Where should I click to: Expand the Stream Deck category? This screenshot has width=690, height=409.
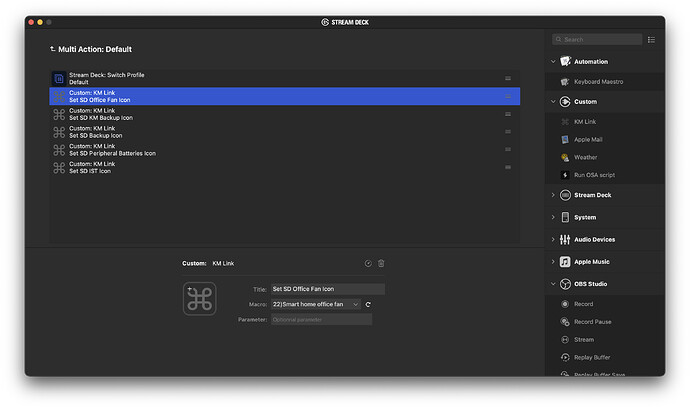point(553,195)
